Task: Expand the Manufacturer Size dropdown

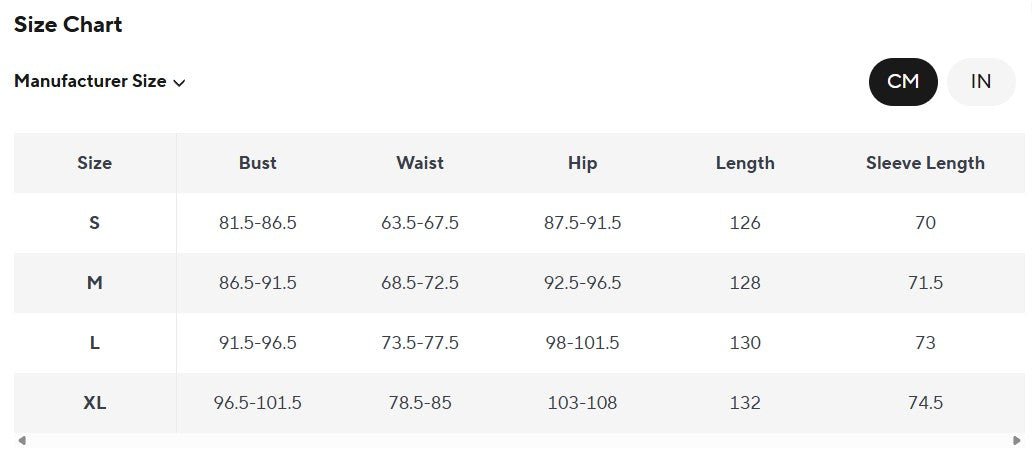Action: coord(100,82)
